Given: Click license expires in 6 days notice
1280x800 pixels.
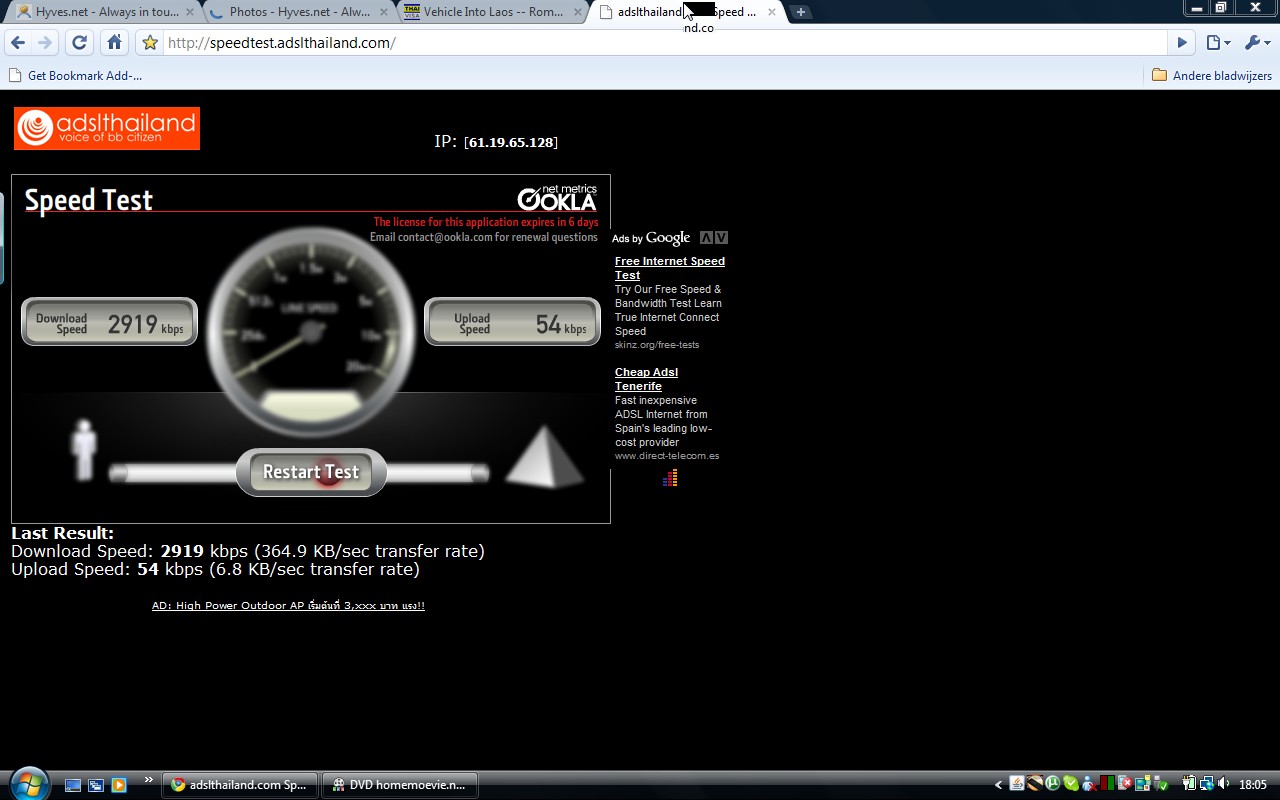Looking at the screenshot, I should click(x=486, y=222).
